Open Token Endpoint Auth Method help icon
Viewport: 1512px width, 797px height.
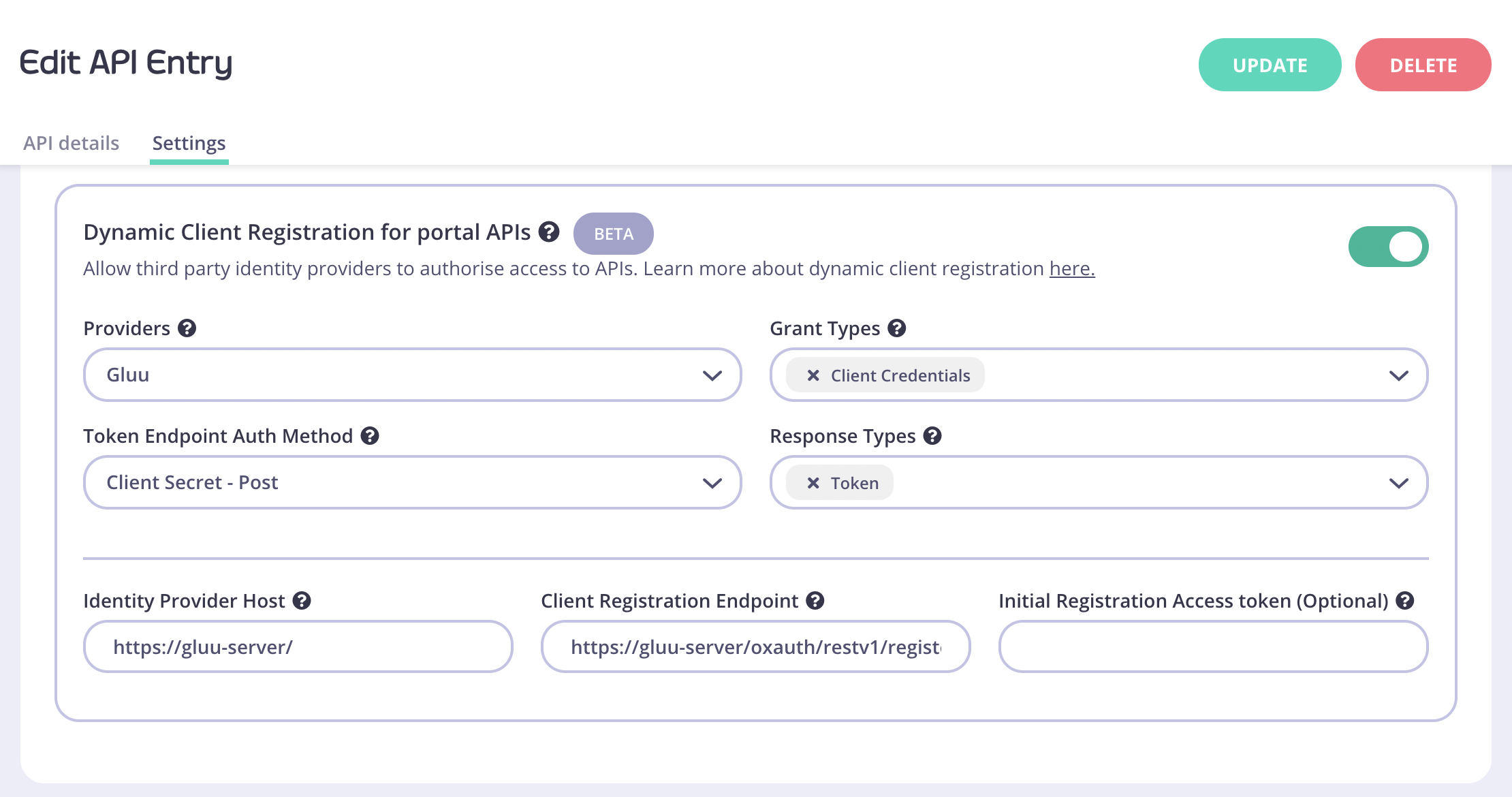[370, 436]
